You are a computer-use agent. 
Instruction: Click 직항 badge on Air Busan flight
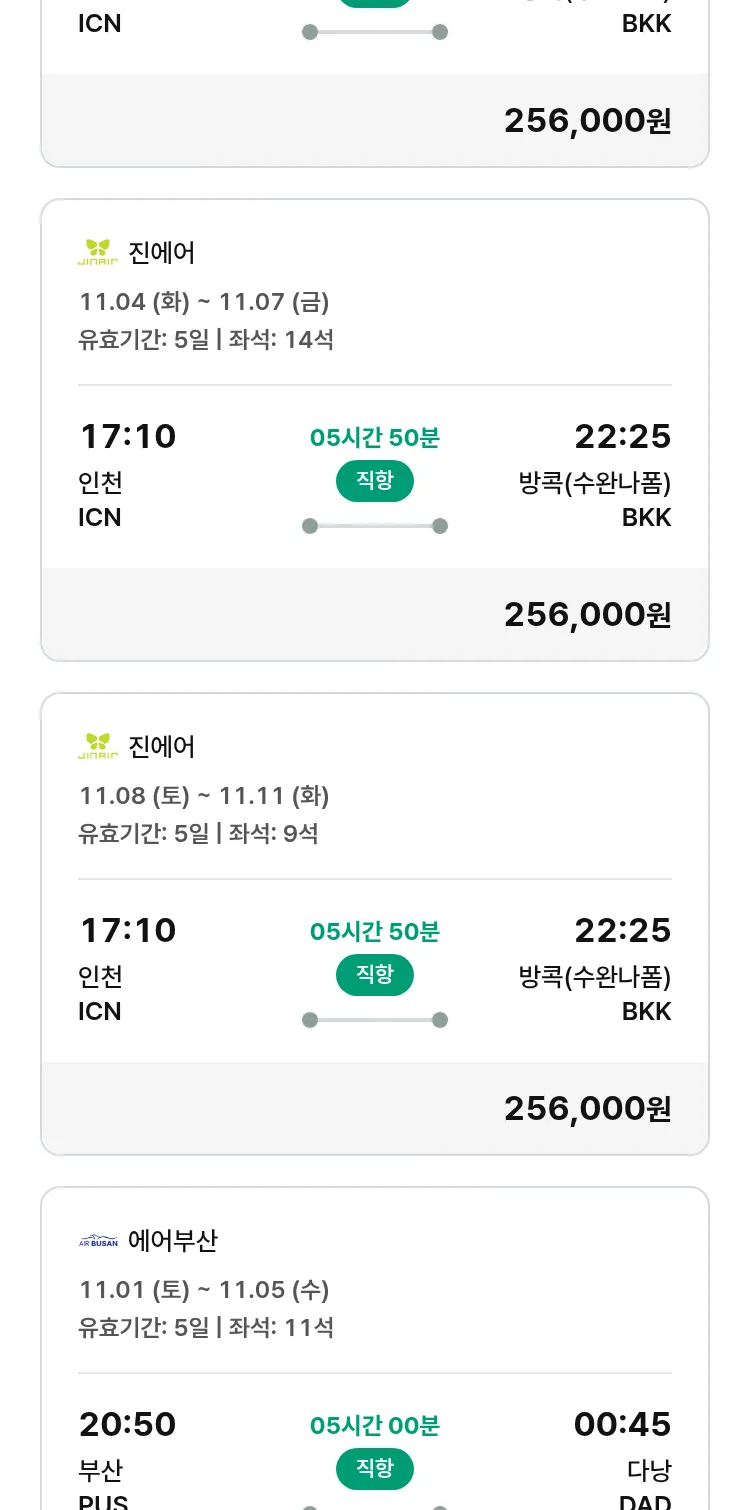pyautogui.click(x=374, y=1469)
